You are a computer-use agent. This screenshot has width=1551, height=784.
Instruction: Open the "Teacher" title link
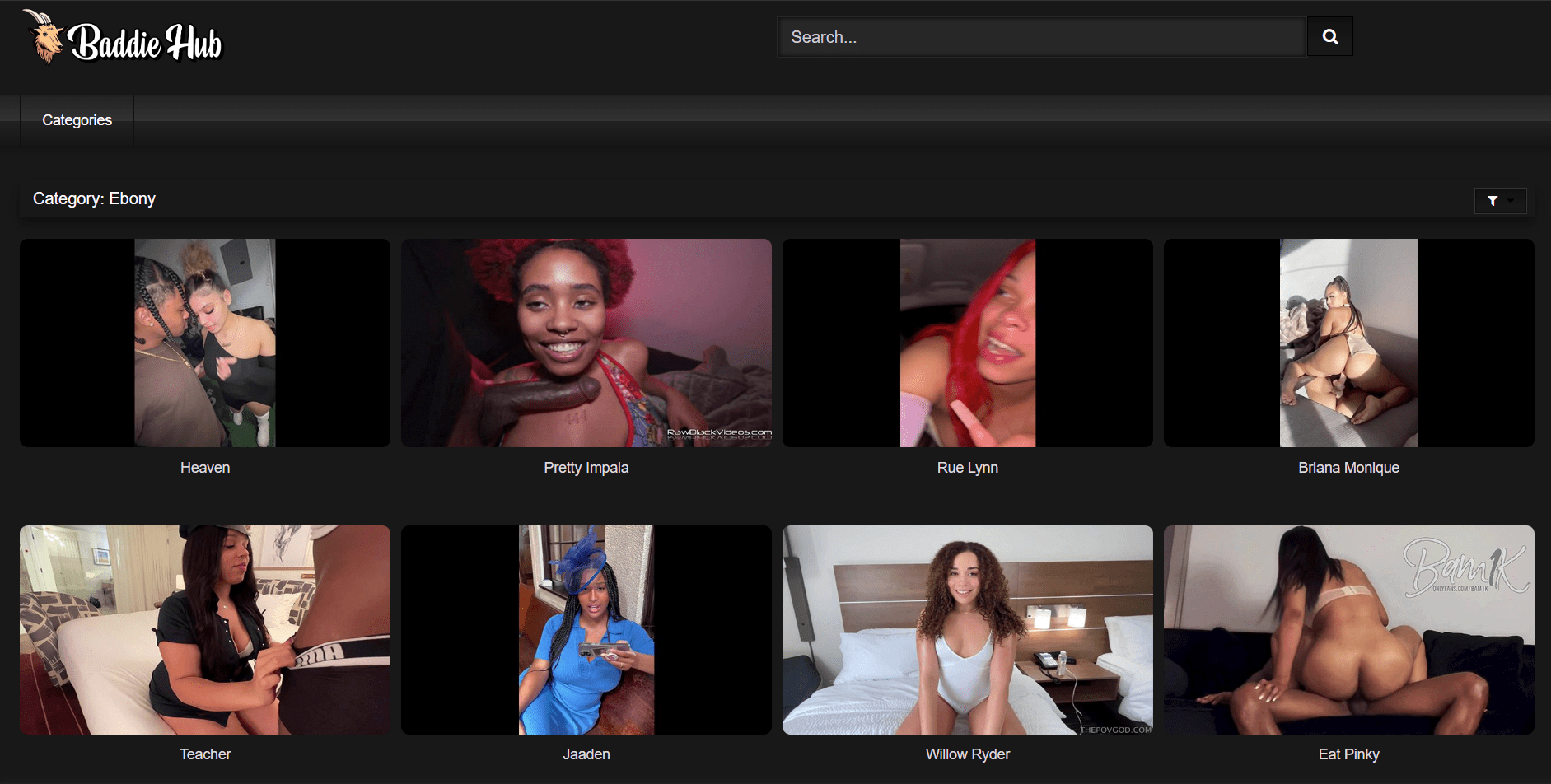pyautogui.click(x=205, y=754)
